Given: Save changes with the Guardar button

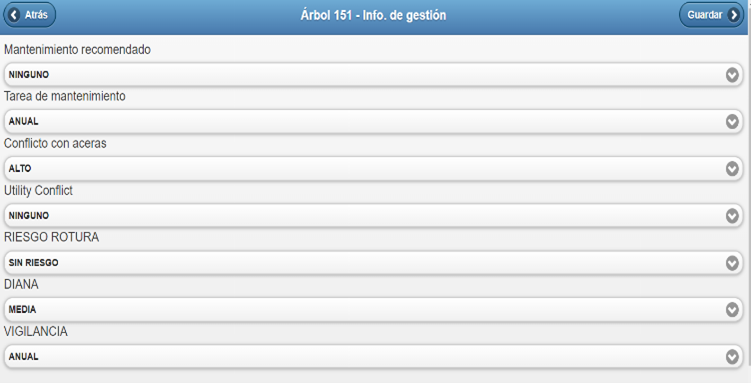Looking at the screenshot, I should pyautogui.click(x=711, y=15).
